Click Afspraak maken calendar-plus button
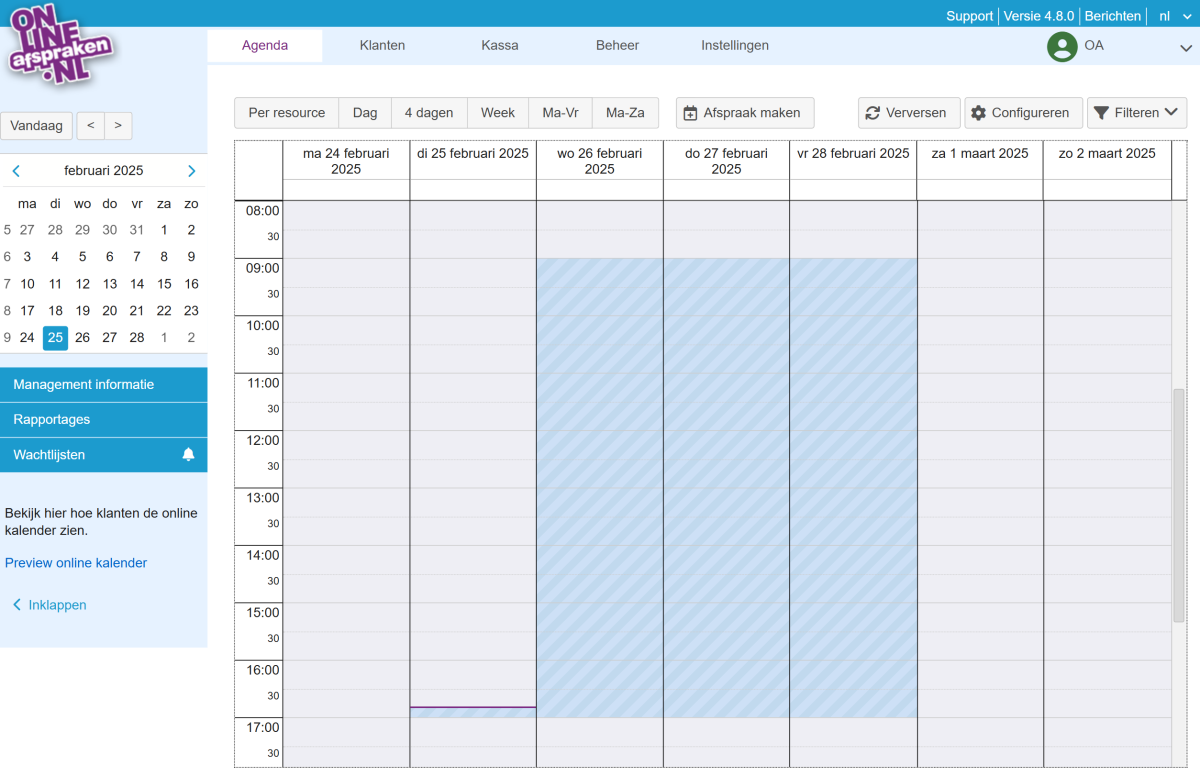 coord(744,113)
